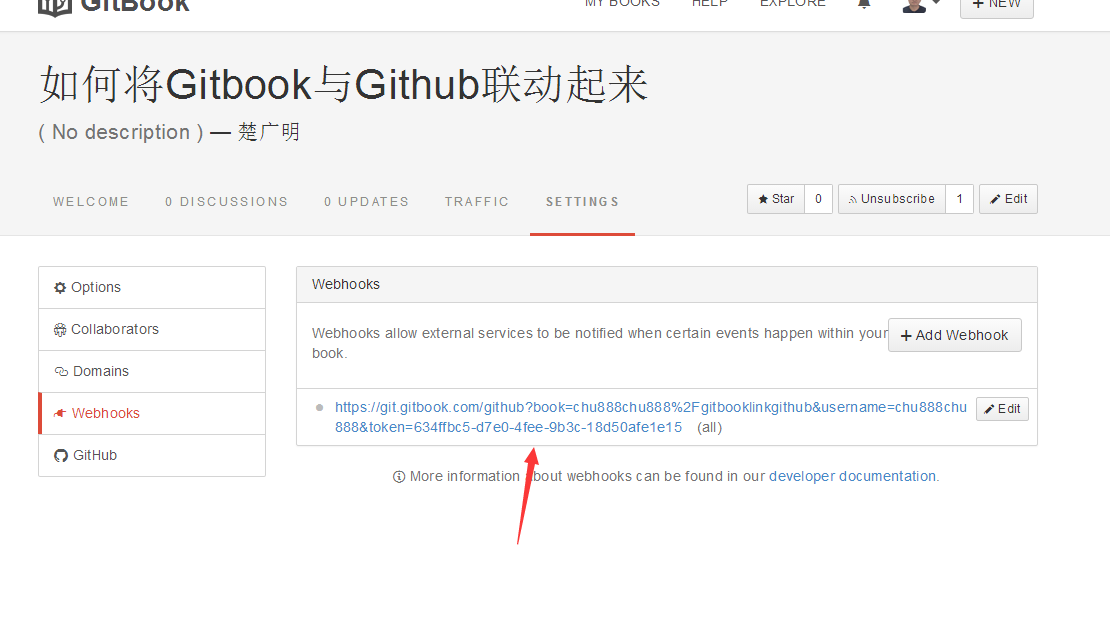
Task: Click the Webhooks sidebar icon
Action: pos(60,413)
